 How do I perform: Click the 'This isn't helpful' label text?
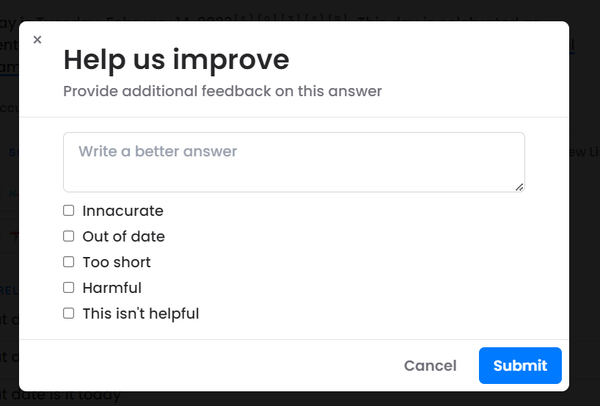(x=140, y=313)
